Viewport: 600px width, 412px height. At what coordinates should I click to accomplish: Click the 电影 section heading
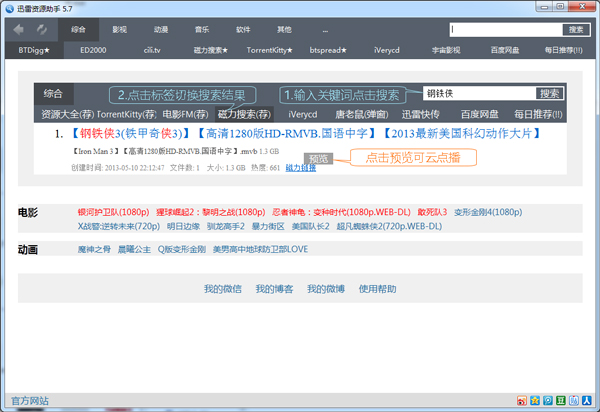(x=28, y=212)
